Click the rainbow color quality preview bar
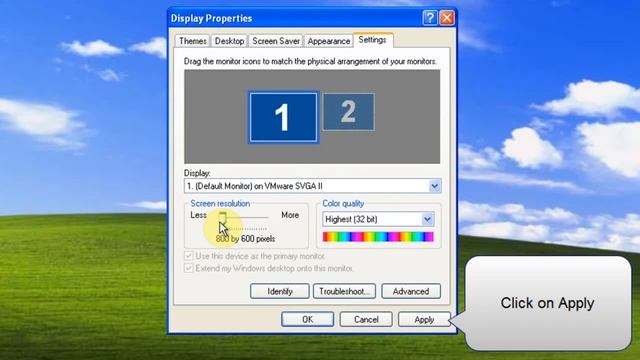The height and width of the screenshot is (360, 640). click(x=378, y=237)
